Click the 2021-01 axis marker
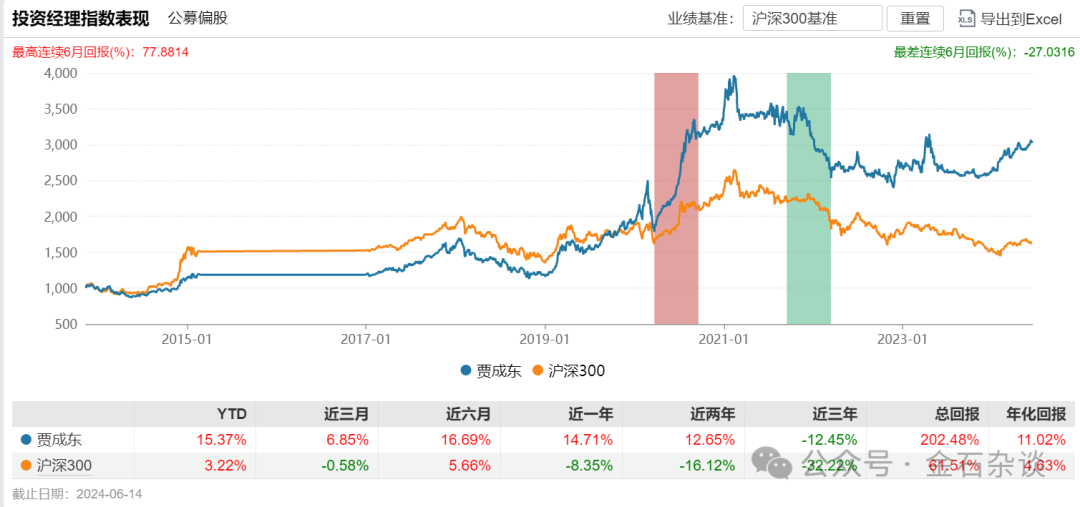This screenshot has width=1080, height=507. pyautogui.click(x=724, y=339)
